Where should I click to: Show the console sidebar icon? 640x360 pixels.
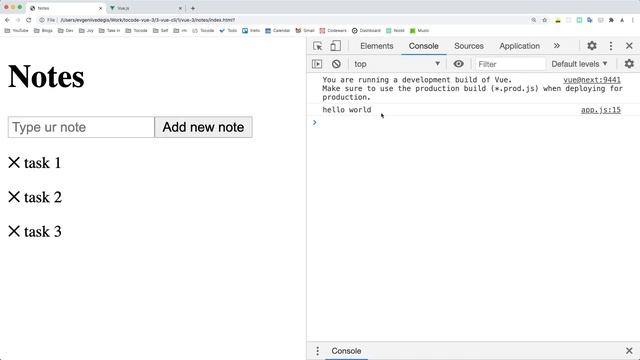click(x=317, y=64)
